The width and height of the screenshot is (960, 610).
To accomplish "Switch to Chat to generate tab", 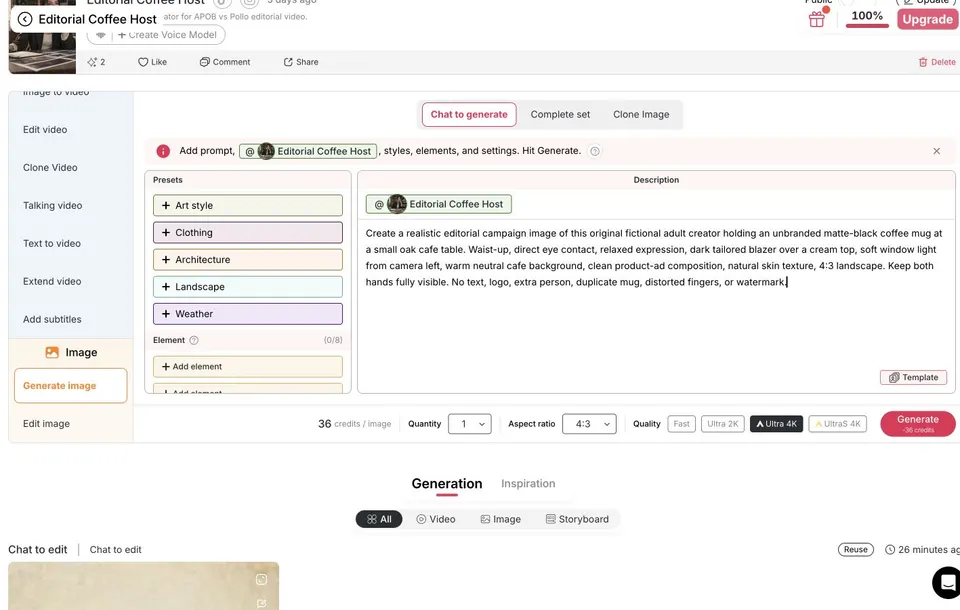I will click(x=469, y=115).
